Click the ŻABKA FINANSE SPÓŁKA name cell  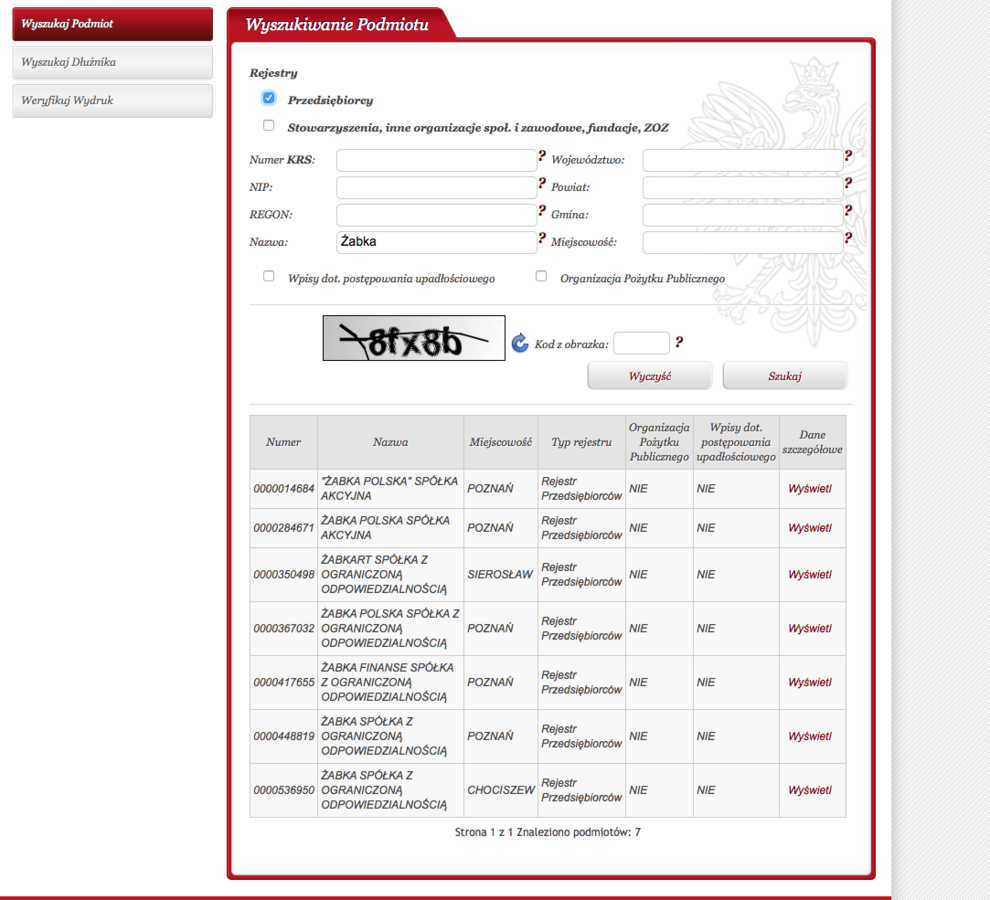[390, 683]
